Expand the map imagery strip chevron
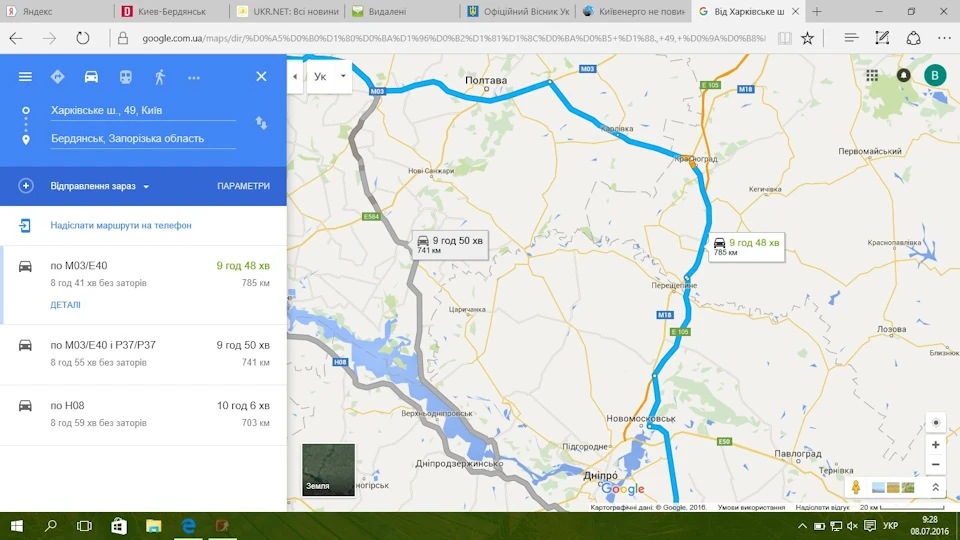Viewport: 960px width, 540px height. tap(936, 487)
